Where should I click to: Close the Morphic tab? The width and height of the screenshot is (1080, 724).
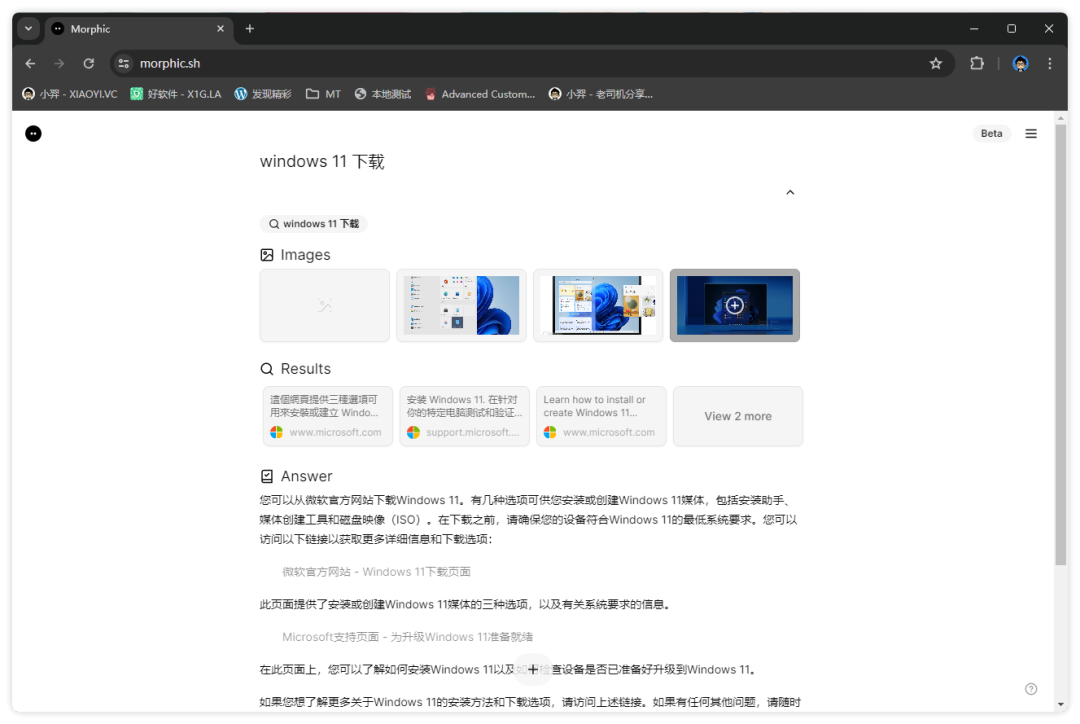(220, 29)
